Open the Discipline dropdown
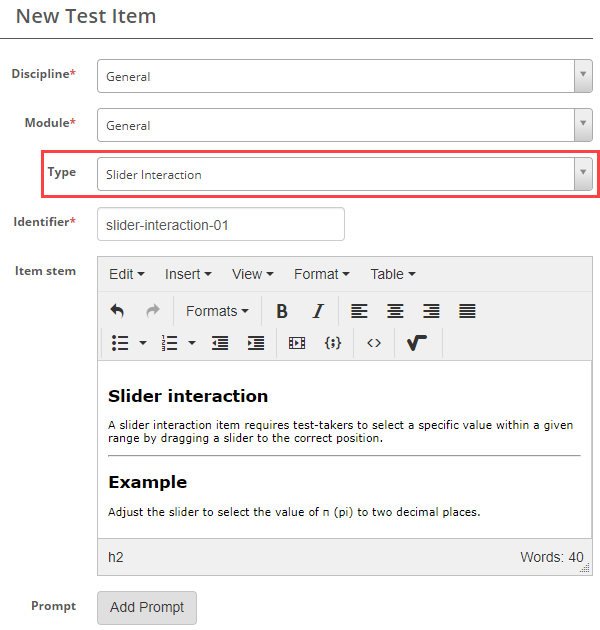The height and width of the screenshot is (630, 600). 344,76
